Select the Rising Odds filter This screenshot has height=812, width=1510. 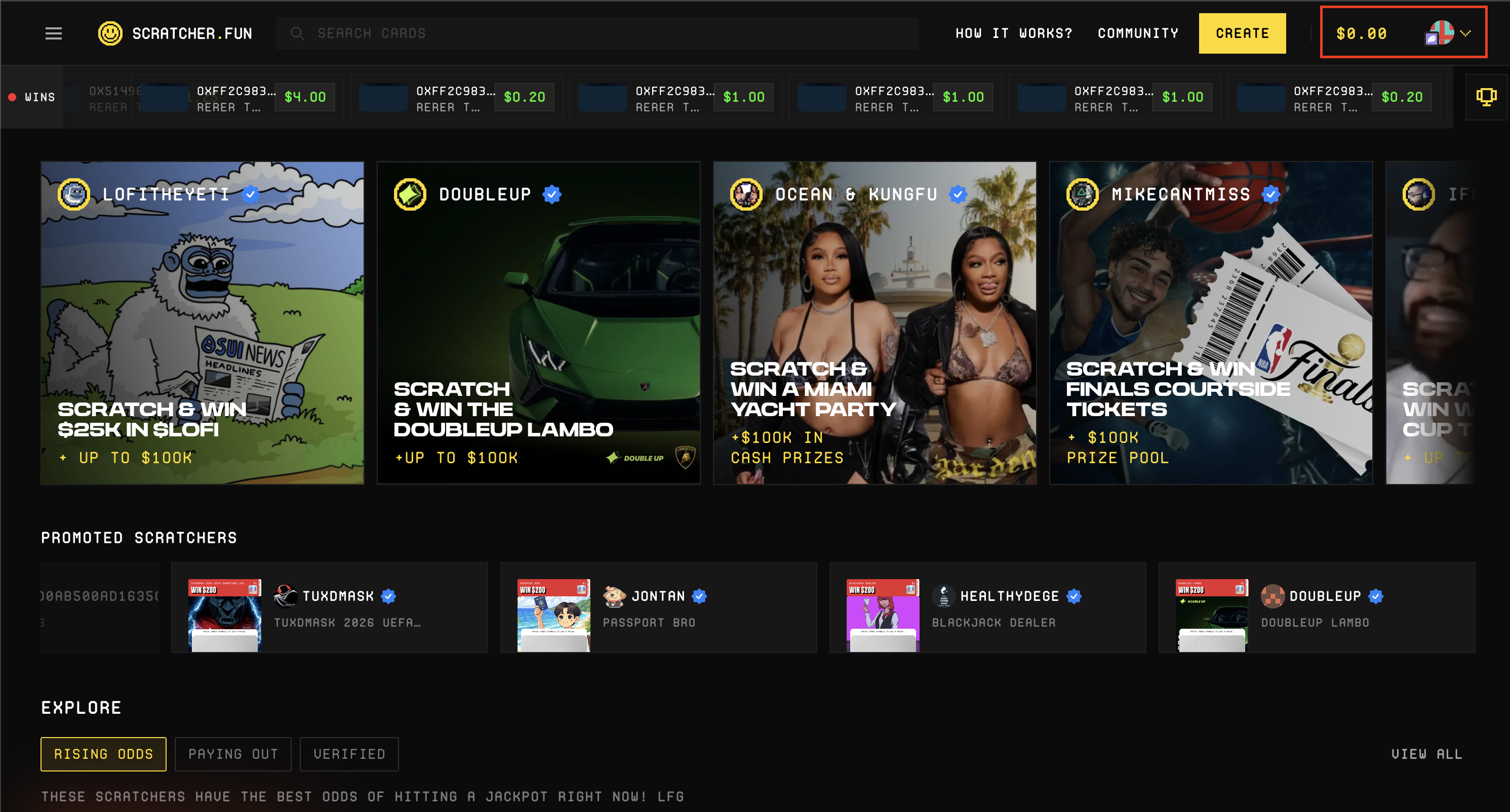[103, 754]
